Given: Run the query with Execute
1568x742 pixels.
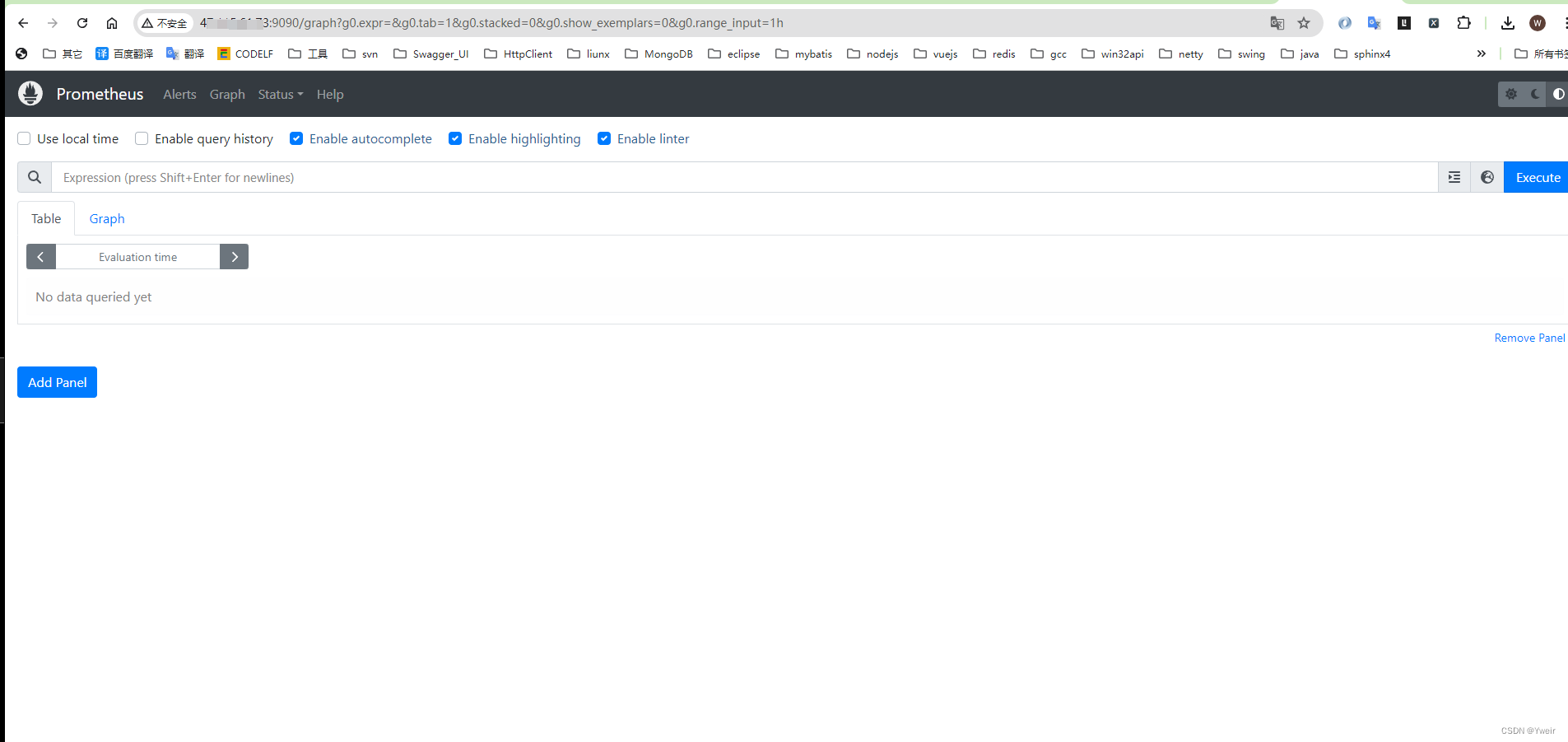Looking at the screenshot, I should point(1537,177).
